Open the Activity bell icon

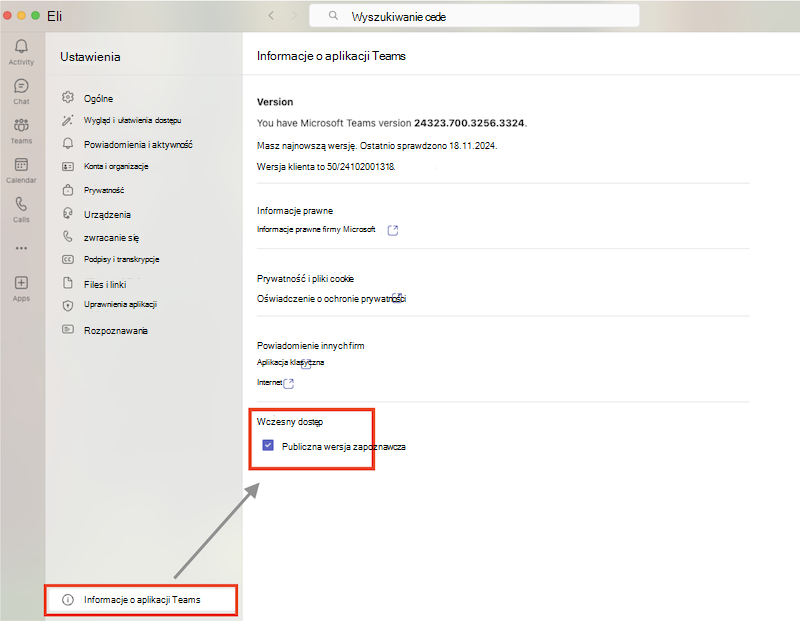click(21, 46)
